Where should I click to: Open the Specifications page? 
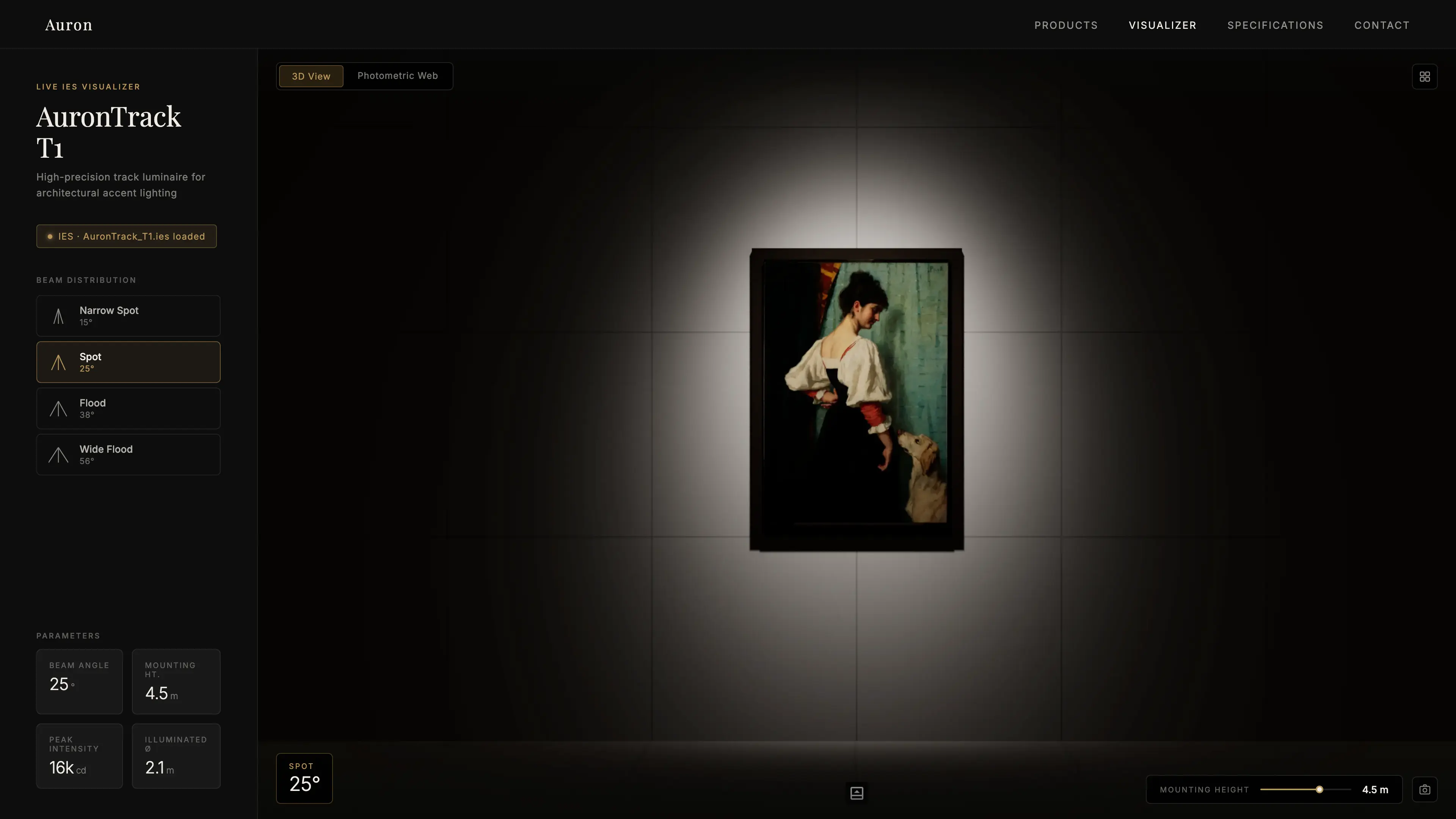pyautogui.click(x=1275, y=25)
